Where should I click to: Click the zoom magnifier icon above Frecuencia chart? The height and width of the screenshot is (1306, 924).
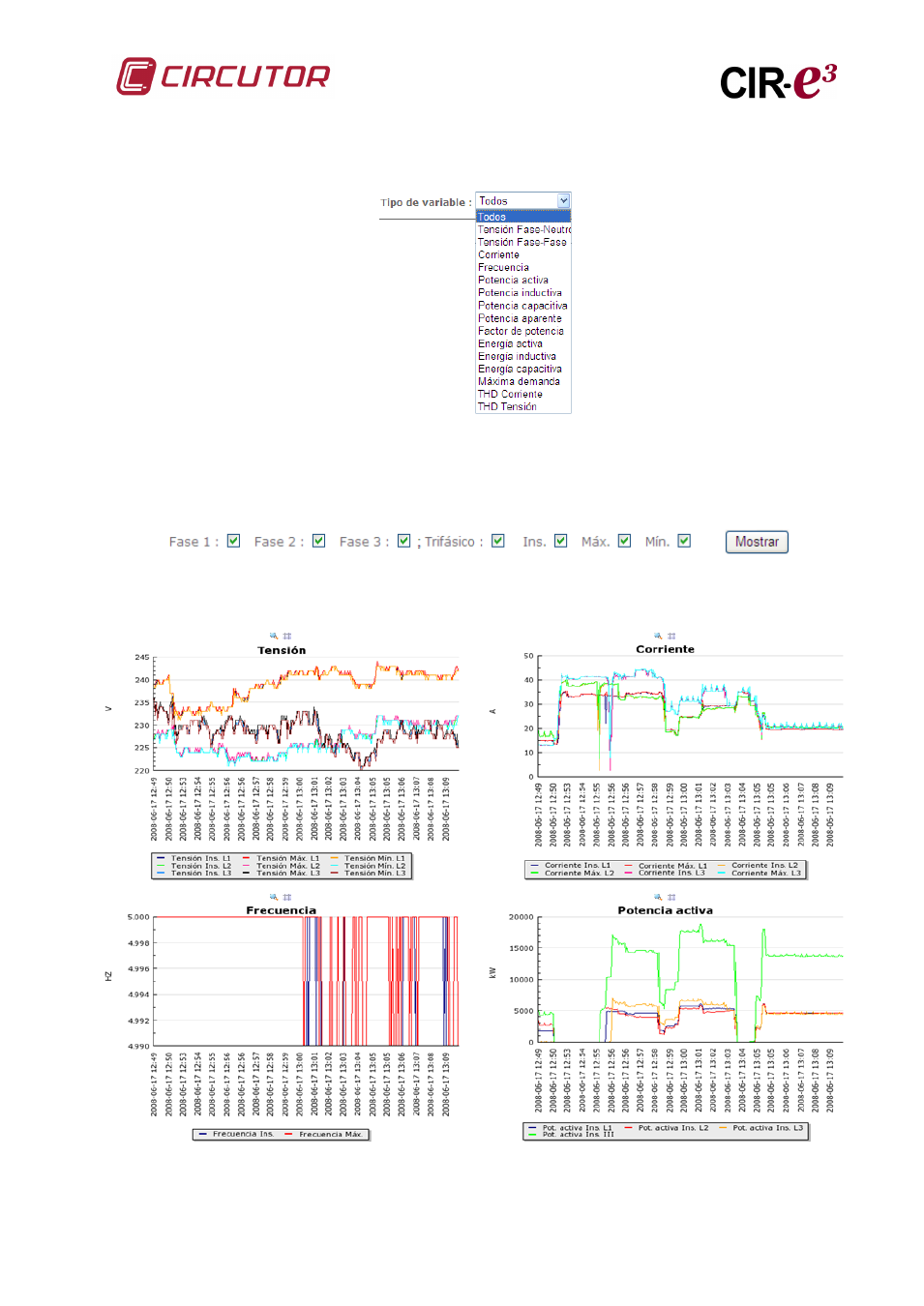274,898
